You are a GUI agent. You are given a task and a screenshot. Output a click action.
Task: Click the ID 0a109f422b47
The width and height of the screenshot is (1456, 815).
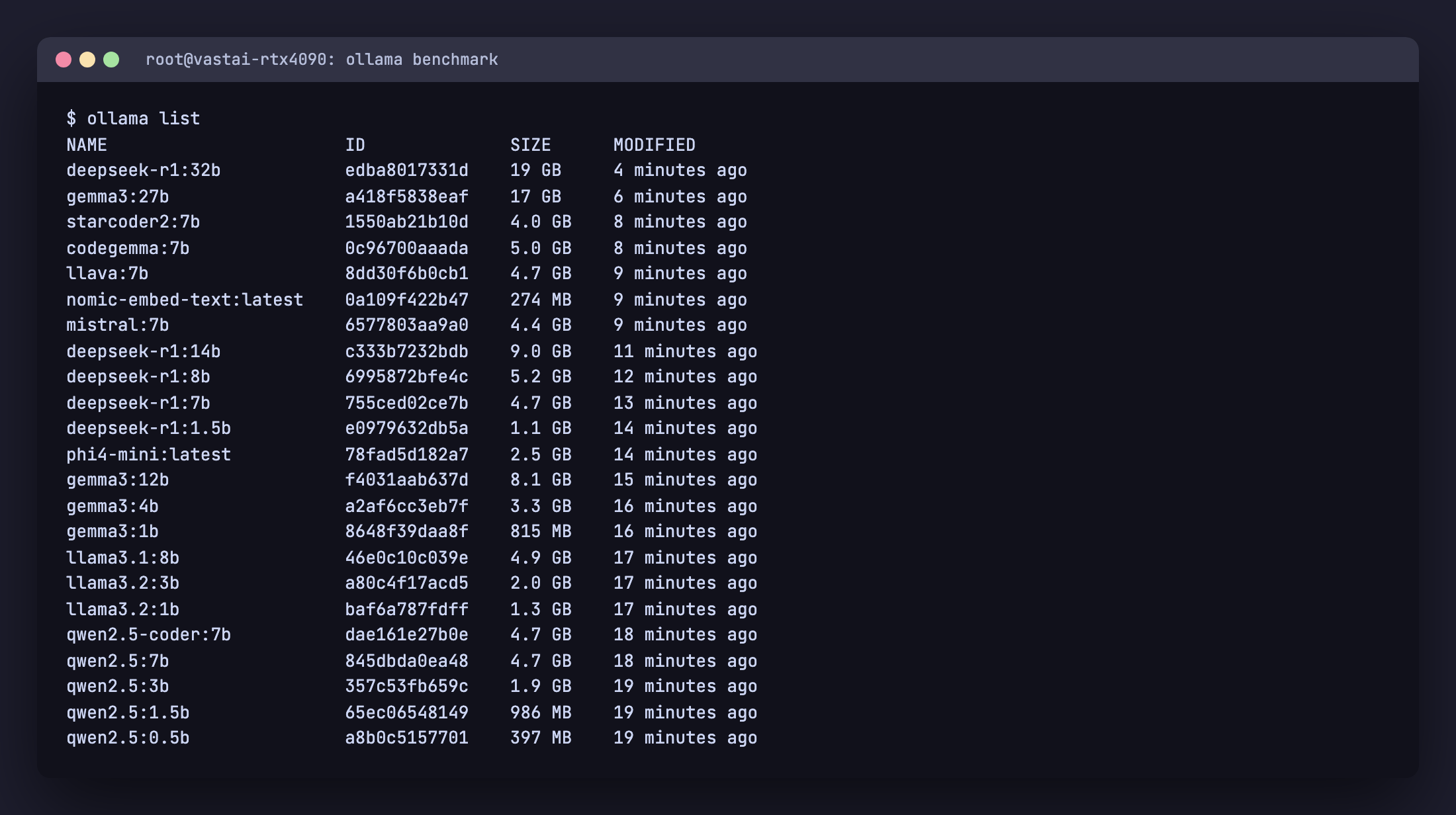[407, 300]
